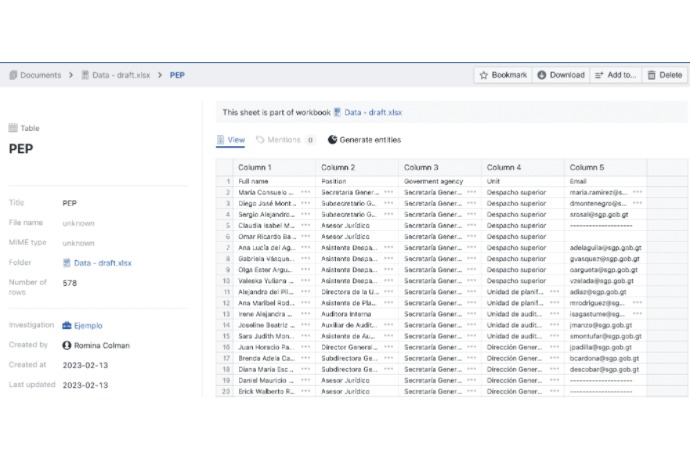Click the Number of rows value 578
Image resolution: width=690 pixels, height=460 pixels.
tap(70, 283)
